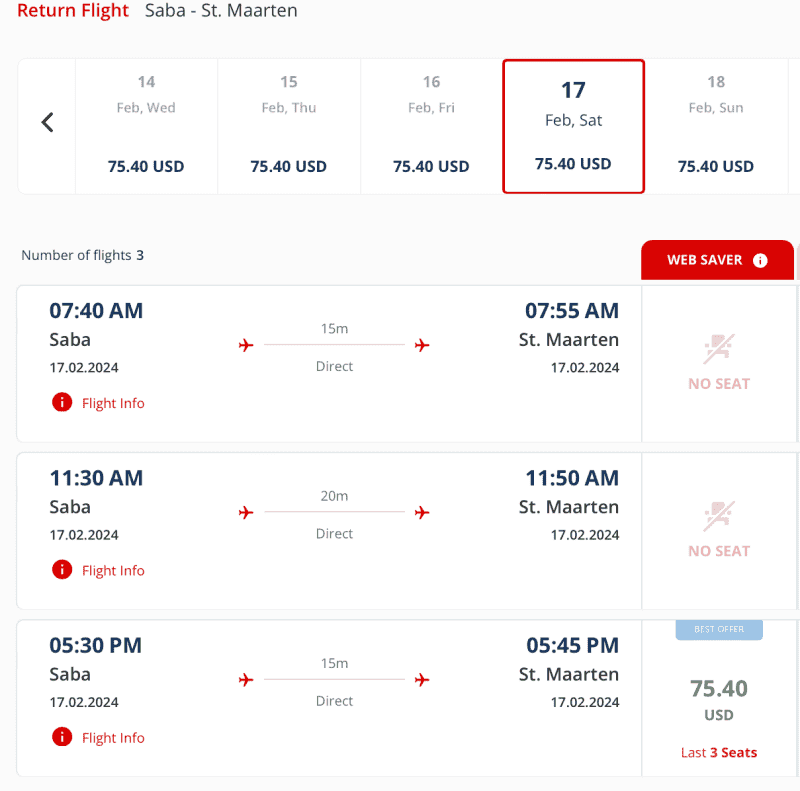Click info icon for 05:30 PM flight
The height and width of the screenshot is (791, 800).
point(62,737)
